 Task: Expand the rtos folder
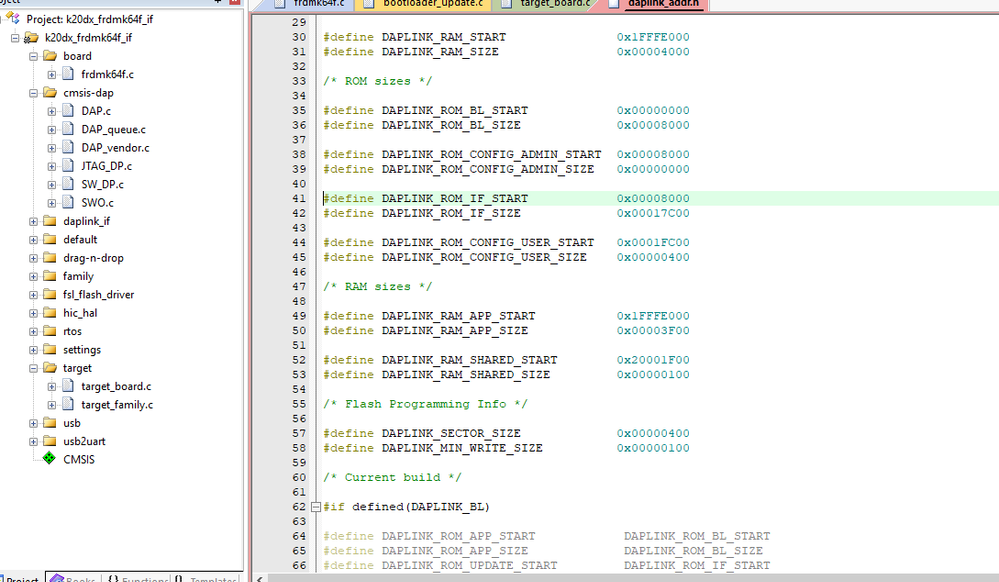pos(33,331)
